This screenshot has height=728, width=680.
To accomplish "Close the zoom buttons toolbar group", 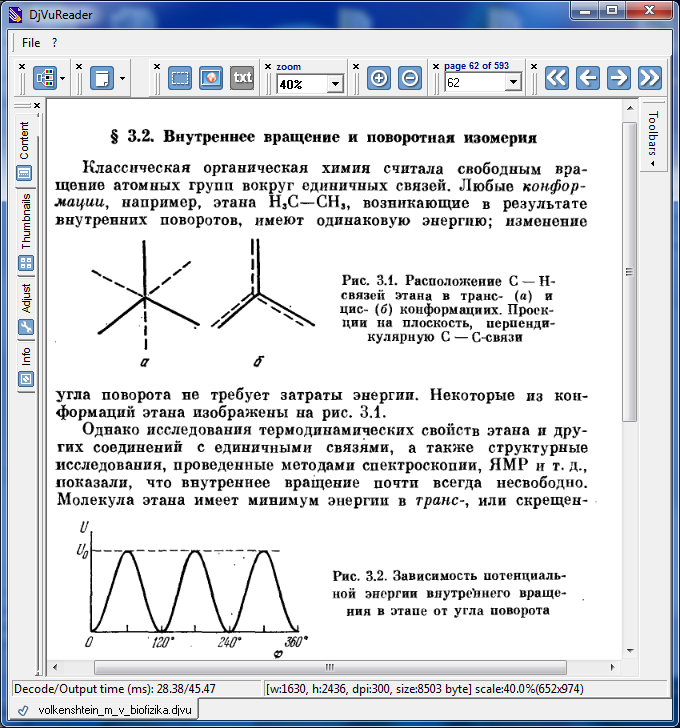I will (x=356, y=67).
